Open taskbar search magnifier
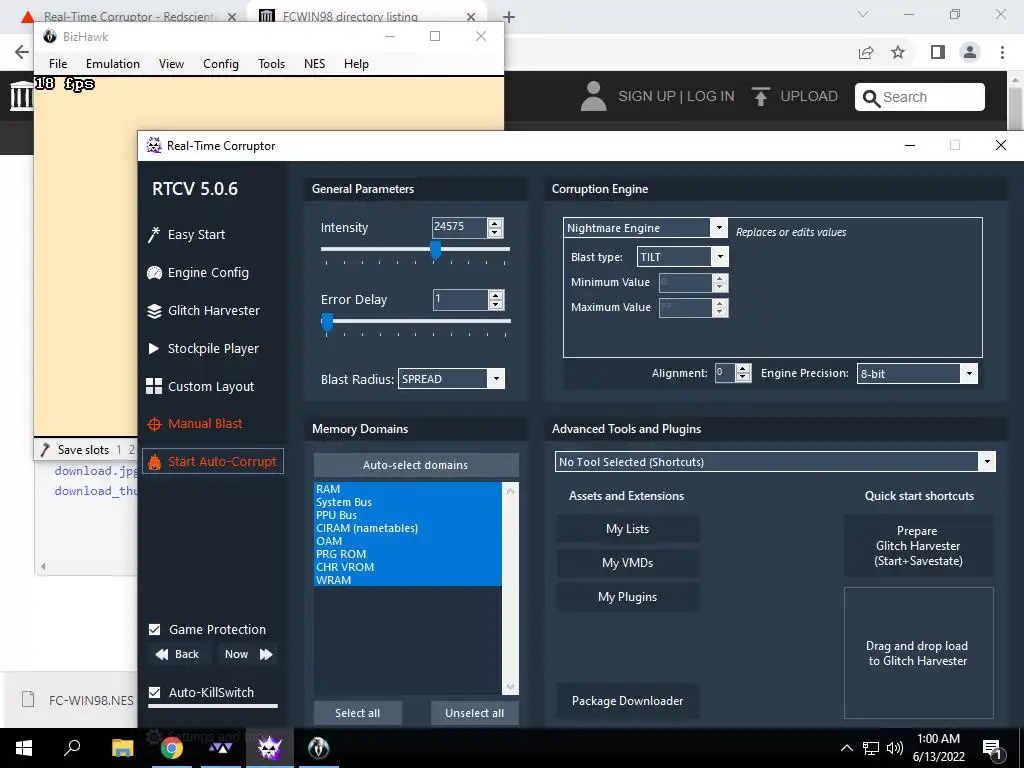Screen dimensions: 1024x768 (x=72, y=748)
